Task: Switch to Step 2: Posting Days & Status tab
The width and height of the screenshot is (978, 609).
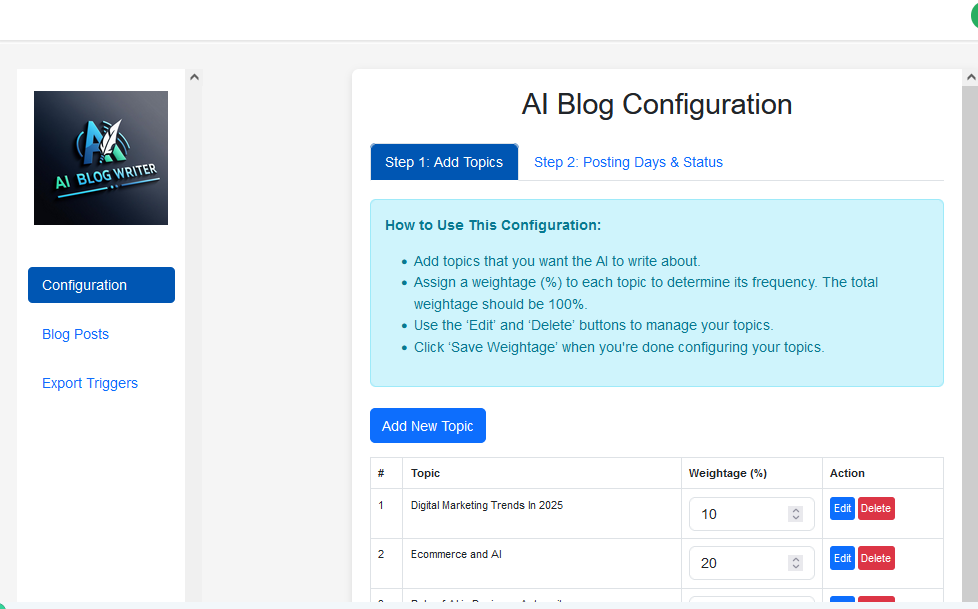Action: point(628,161)
